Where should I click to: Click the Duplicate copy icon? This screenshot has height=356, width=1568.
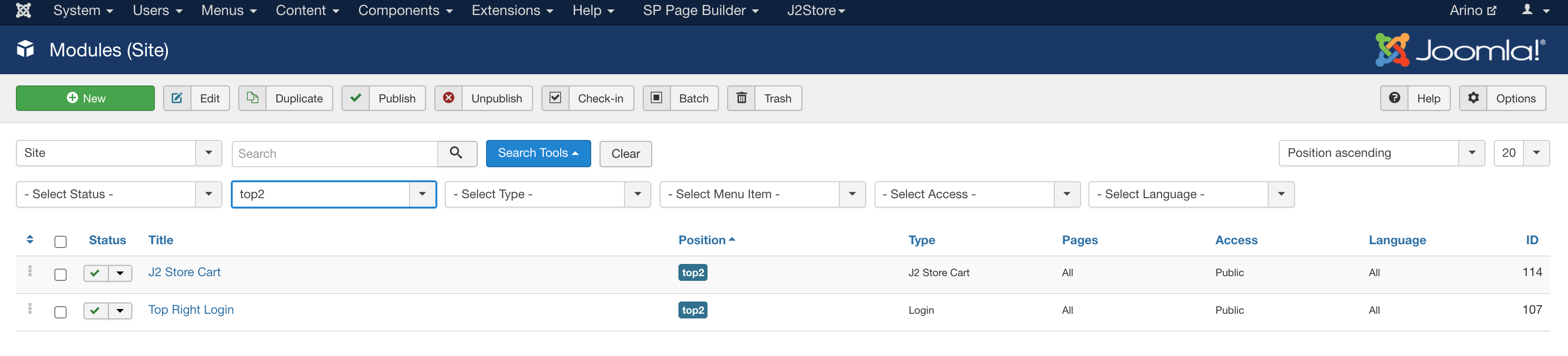pos(252,98)
